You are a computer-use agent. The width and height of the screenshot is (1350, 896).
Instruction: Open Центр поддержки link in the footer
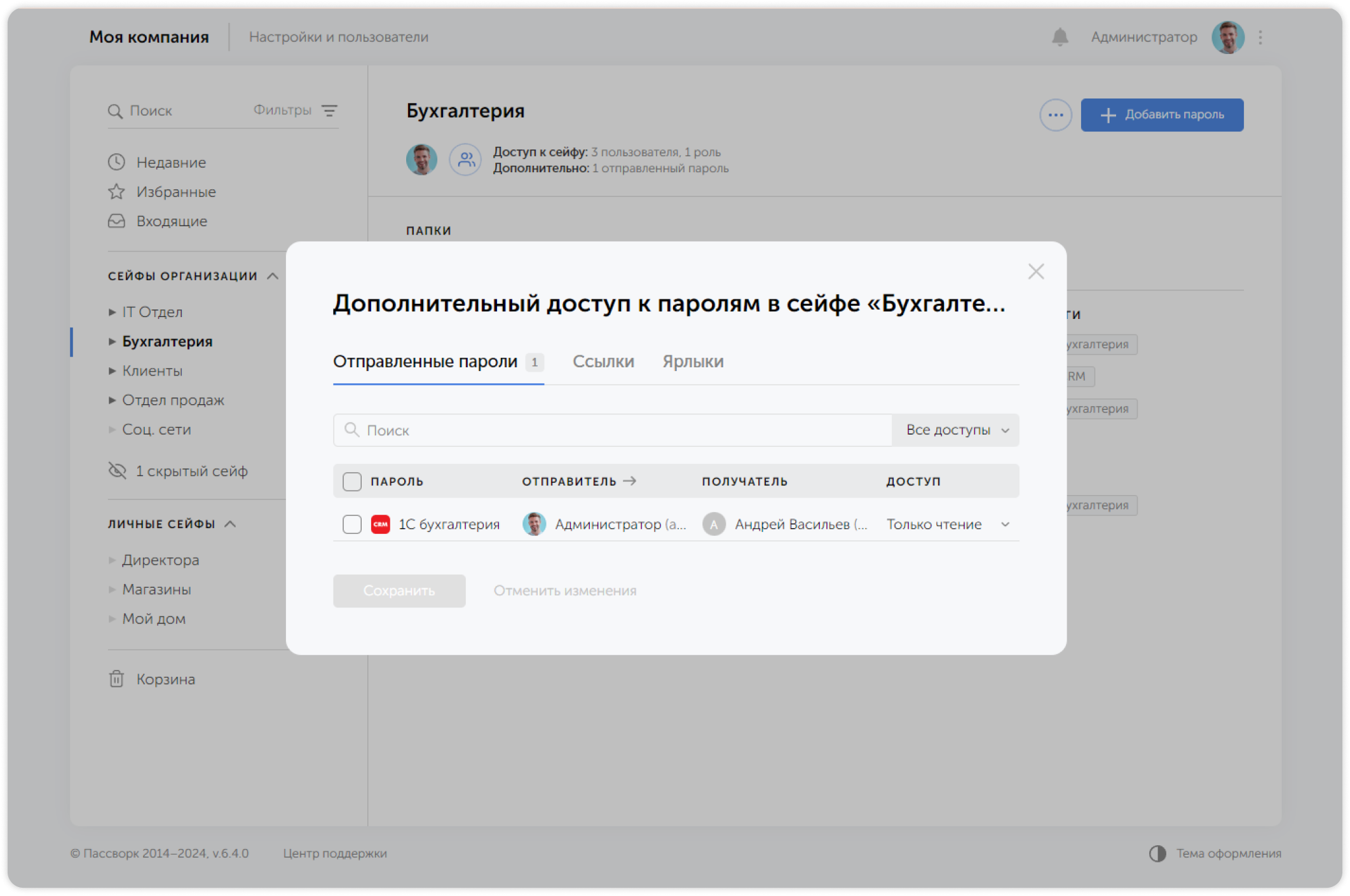pos(336,854)
